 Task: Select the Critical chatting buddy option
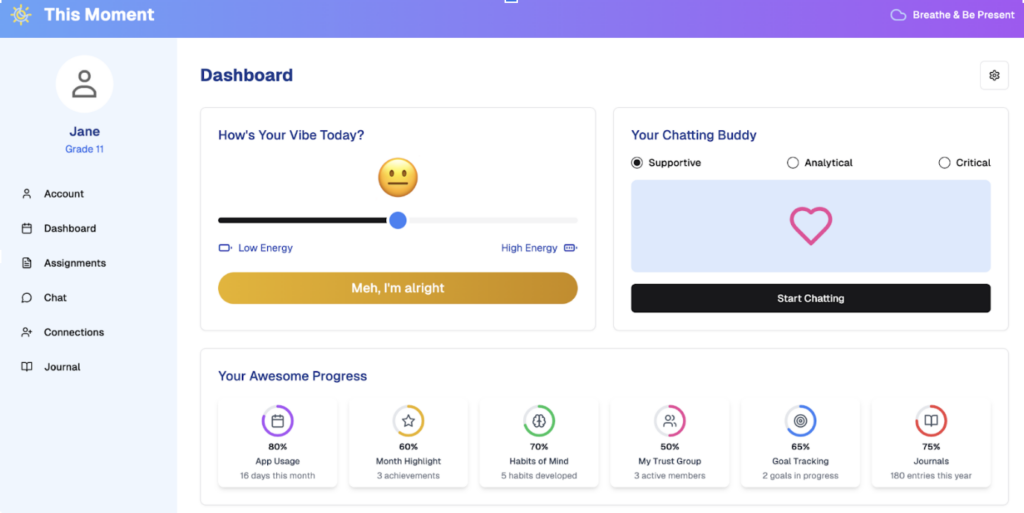(x=944, y=163)
